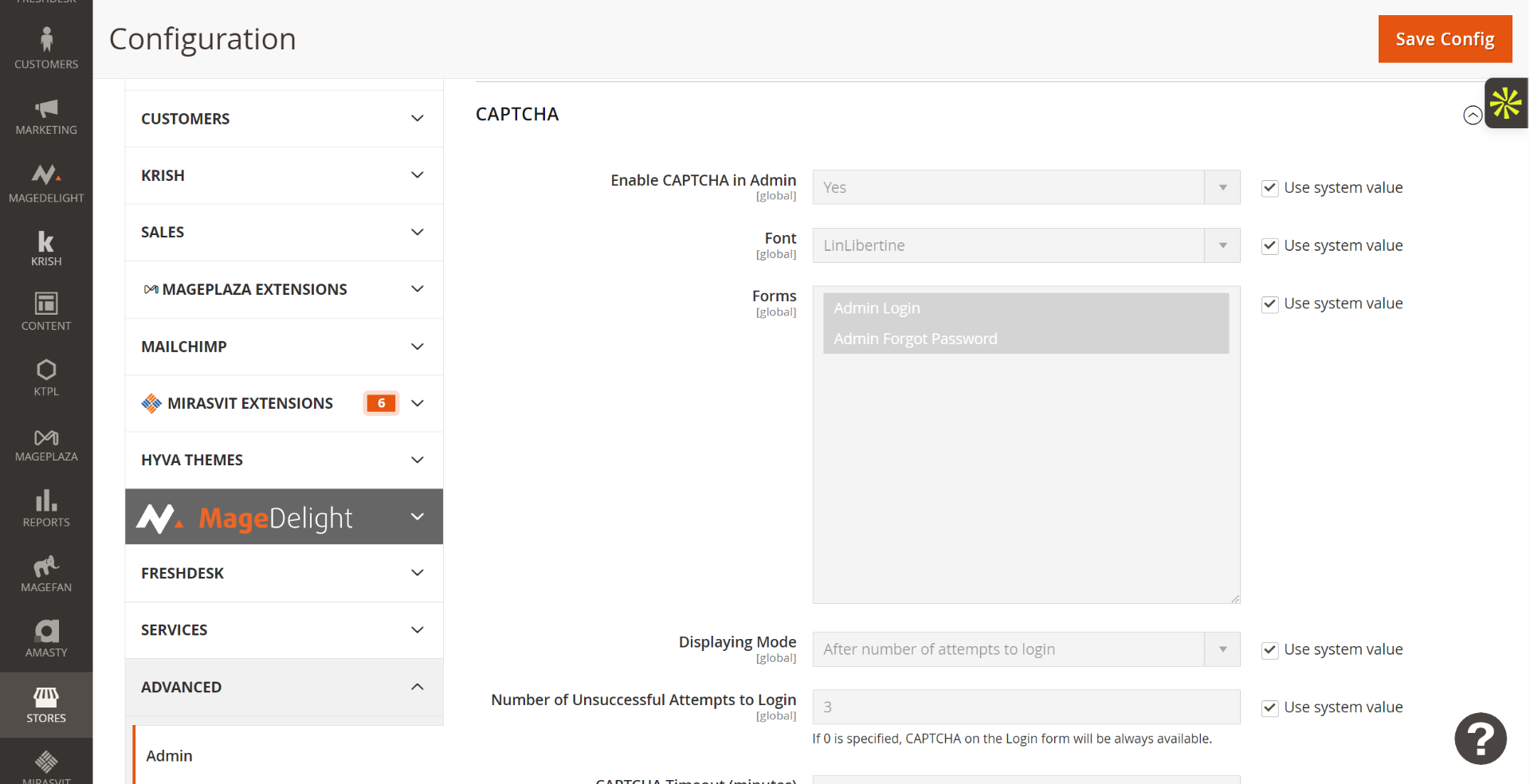Open the Mageplaza sidebar menu

point(46,444)
